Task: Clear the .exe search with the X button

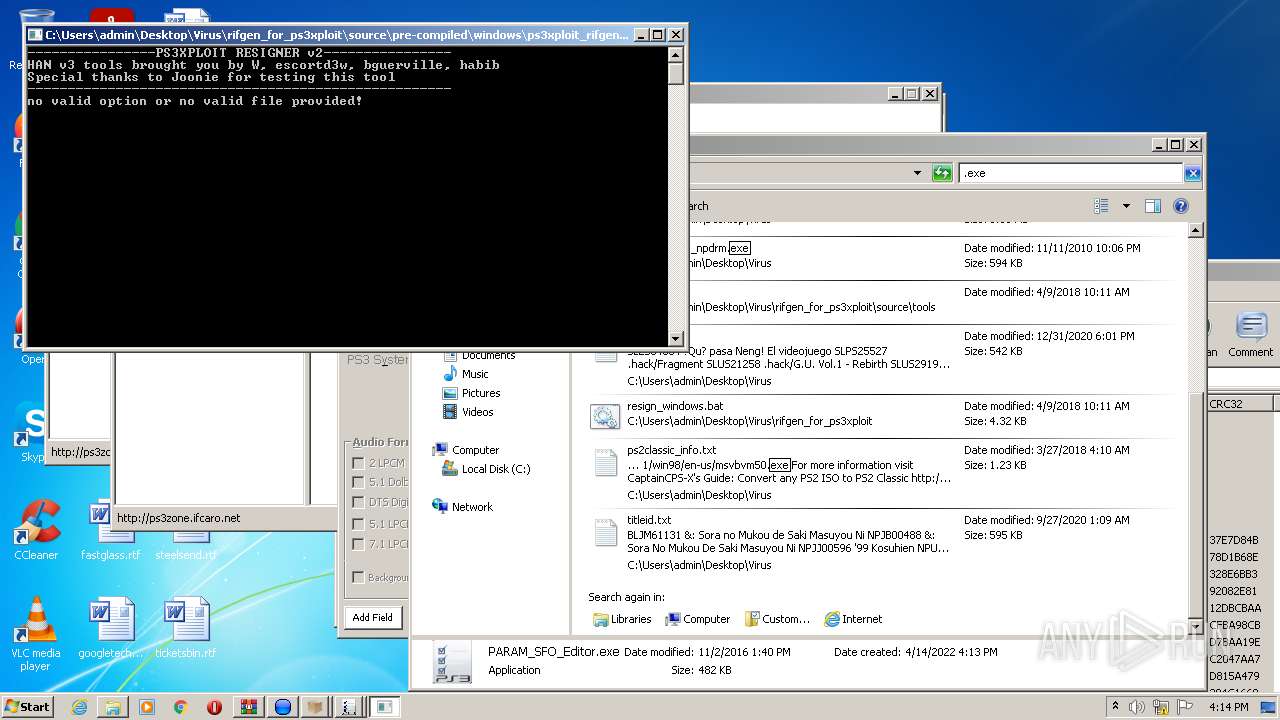Action: (x=1192, y=173)
